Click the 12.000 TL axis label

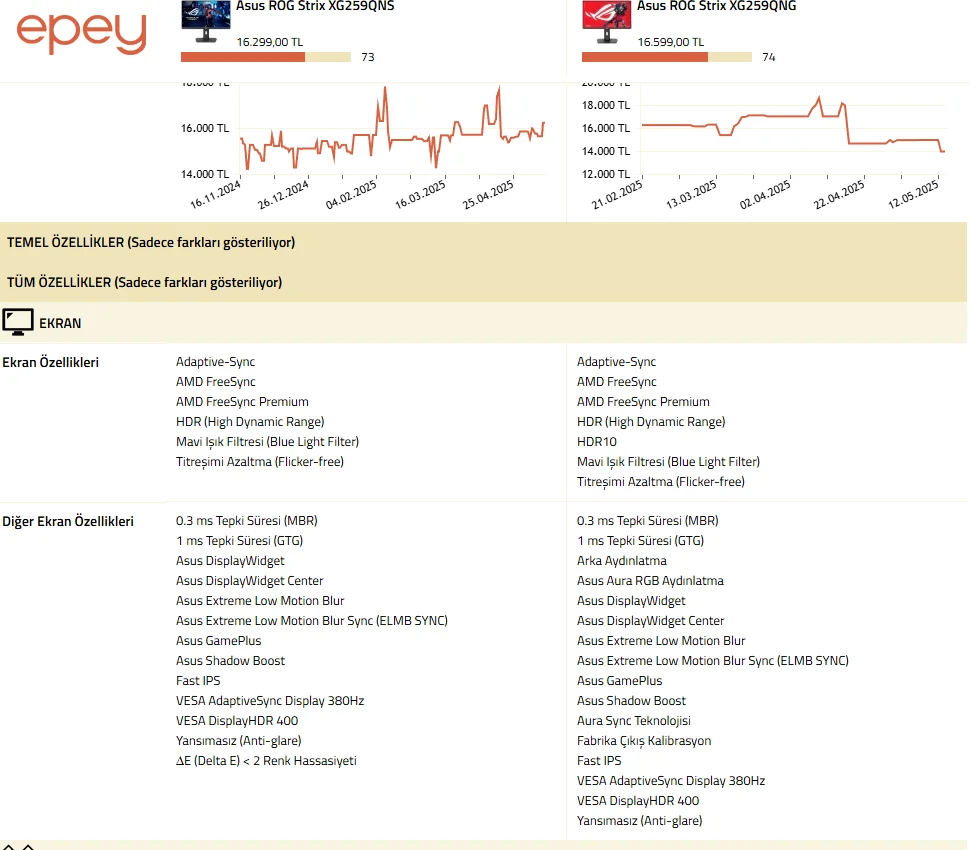(x=606, y=174)
